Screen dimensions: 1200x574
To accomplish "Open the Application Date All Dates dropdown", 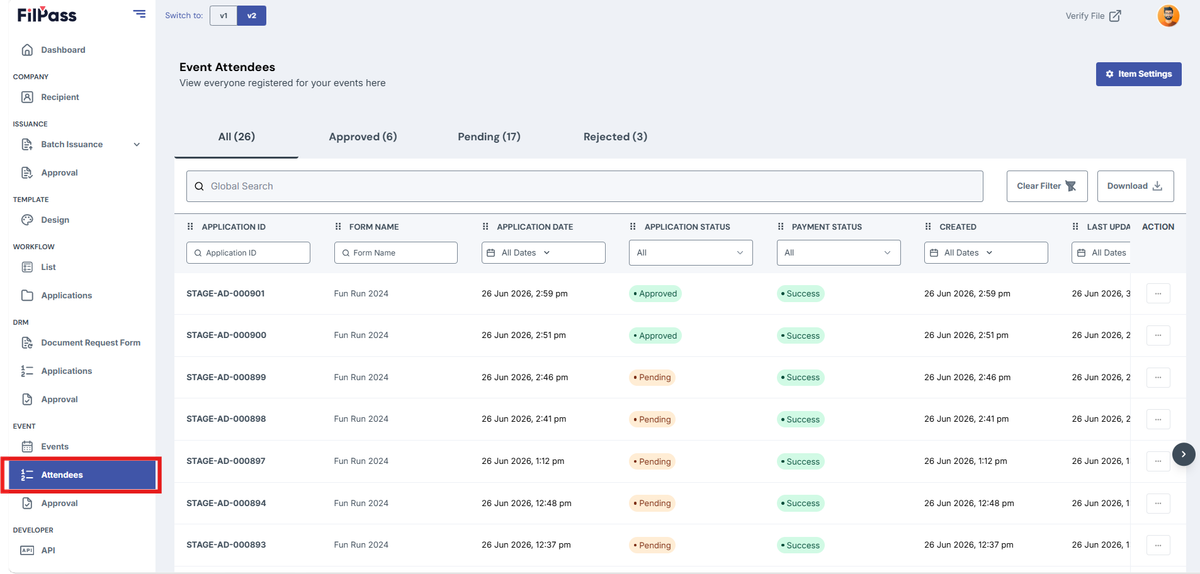I will [x=543, y=253].
